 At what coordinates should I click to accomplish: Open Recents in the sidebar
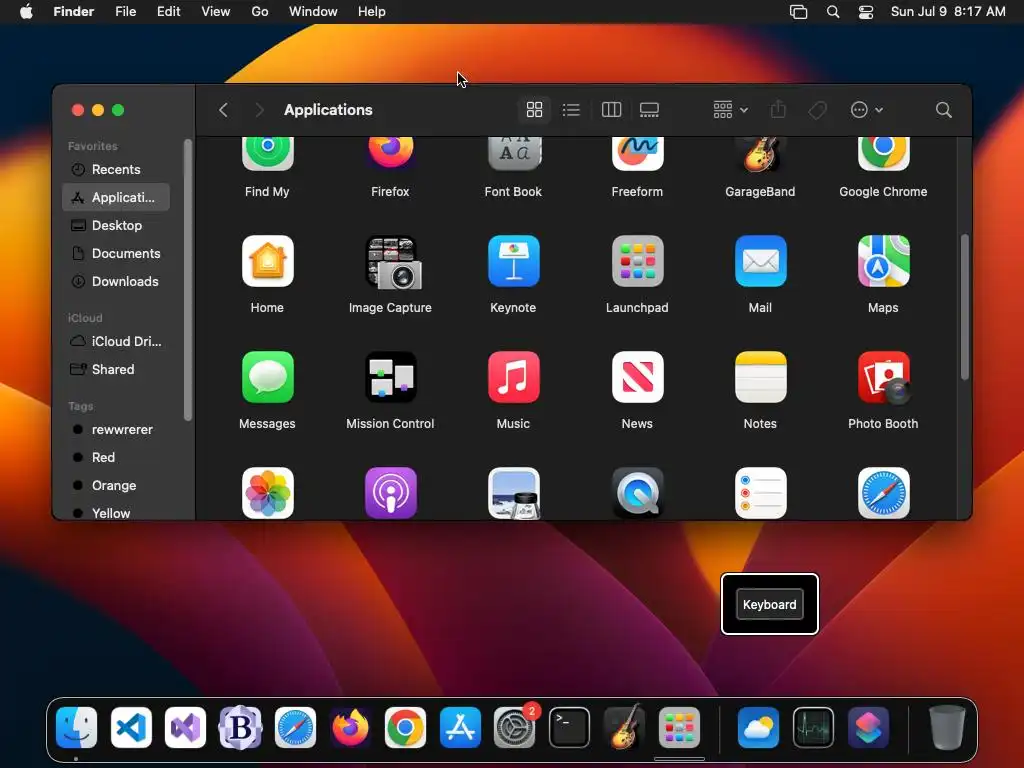tap(116, 169)
